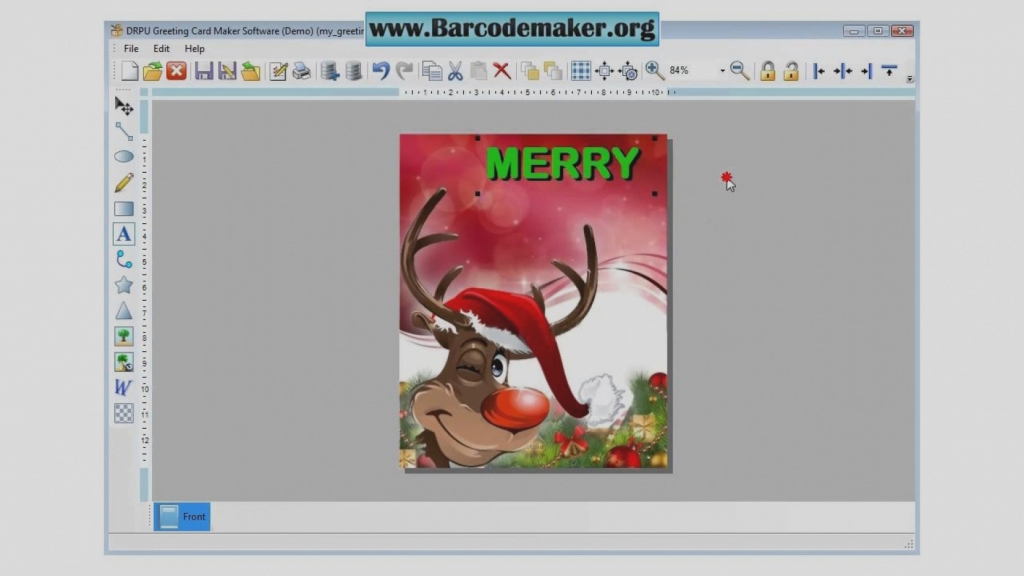
Task: Open the zoom percentage dropdown
Action: [x=722, y=71]
